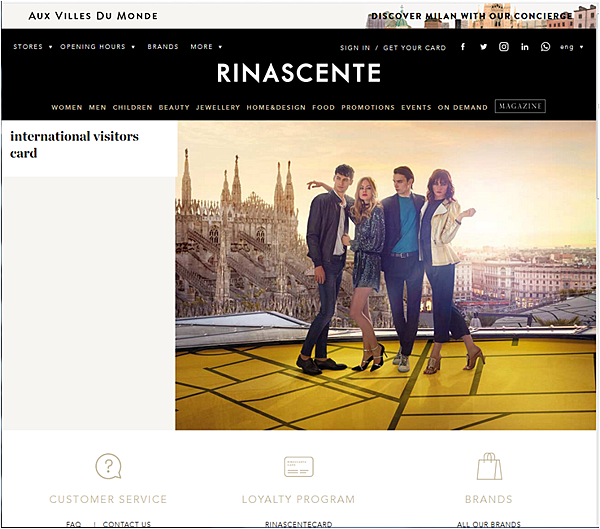Click the Sign In link

[x=355, y=48]
